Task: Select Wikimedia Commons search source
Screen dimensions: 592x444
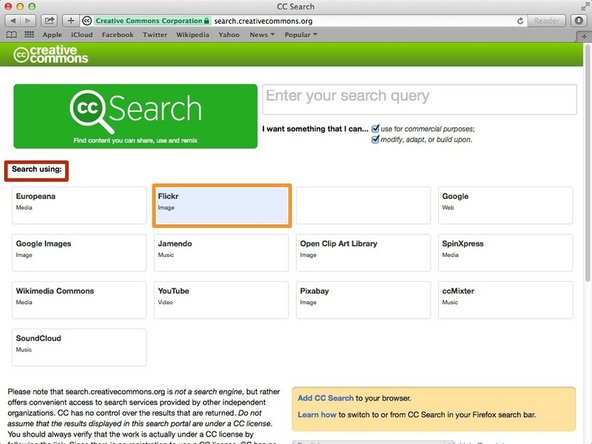Action: click(79, 300)
